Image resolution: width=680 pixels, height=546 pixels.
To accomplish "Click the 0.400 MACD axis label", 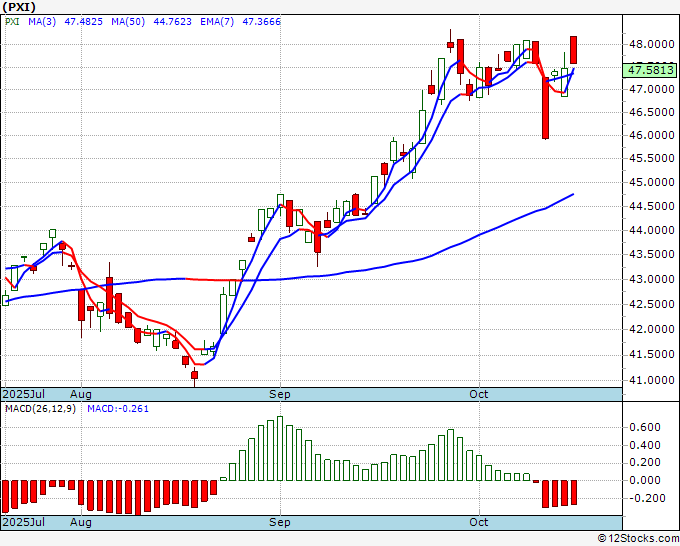I will pos(645,445).
